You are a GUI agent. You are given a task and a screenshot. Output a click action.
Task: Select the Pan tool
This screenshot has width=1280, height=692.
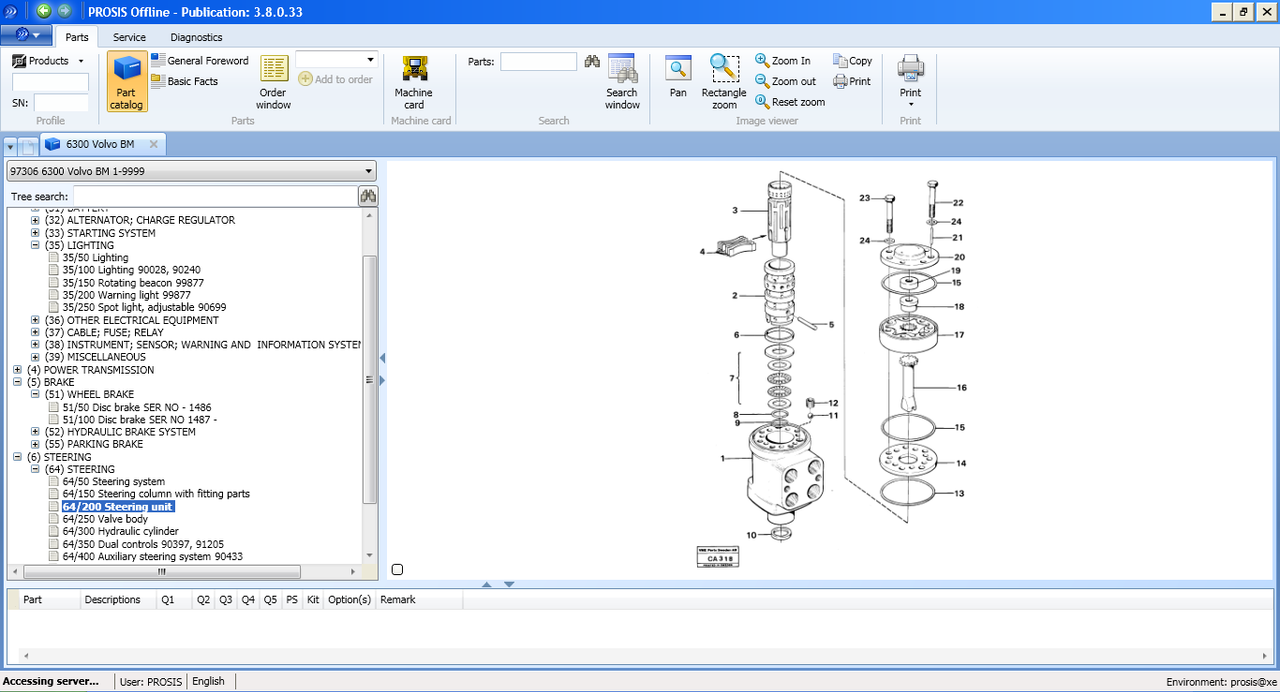pyautogui.click(x=678, y=77)
